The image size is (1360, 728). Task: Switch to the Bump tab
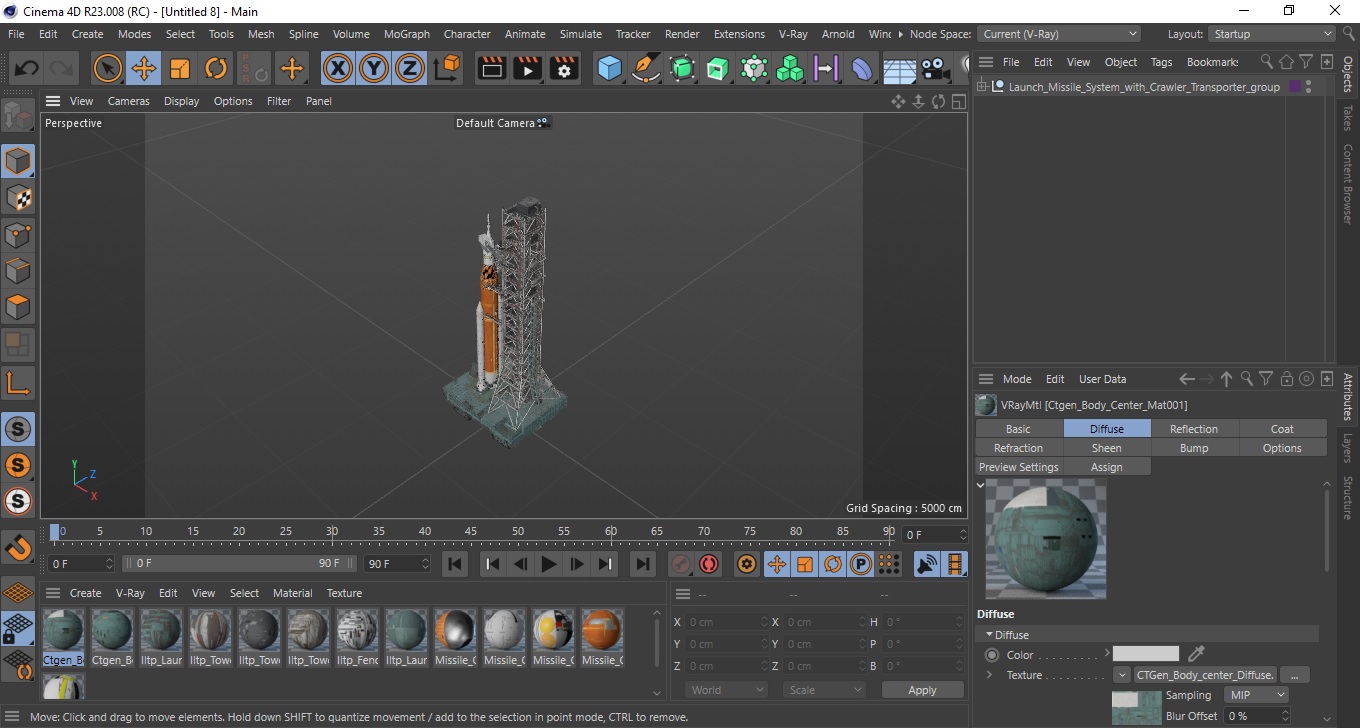(1194, 448)
